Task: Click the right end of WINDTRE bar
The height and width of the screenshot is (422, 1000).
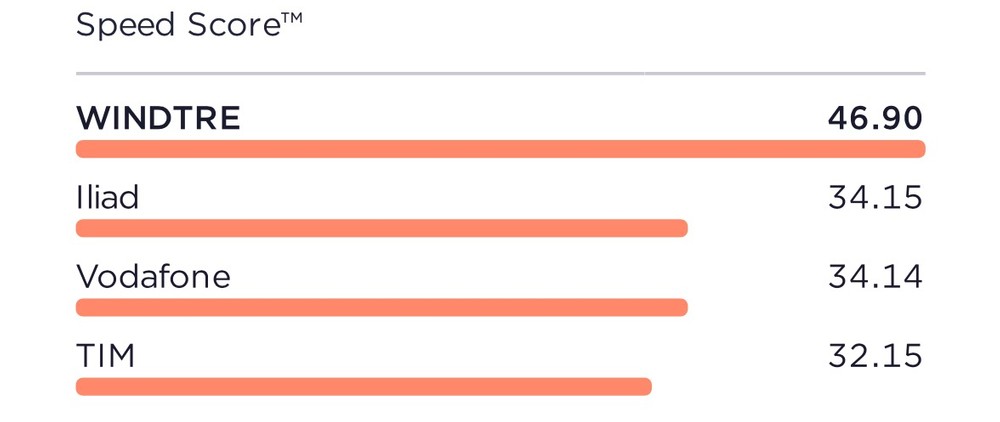Action: pos(918,149)
